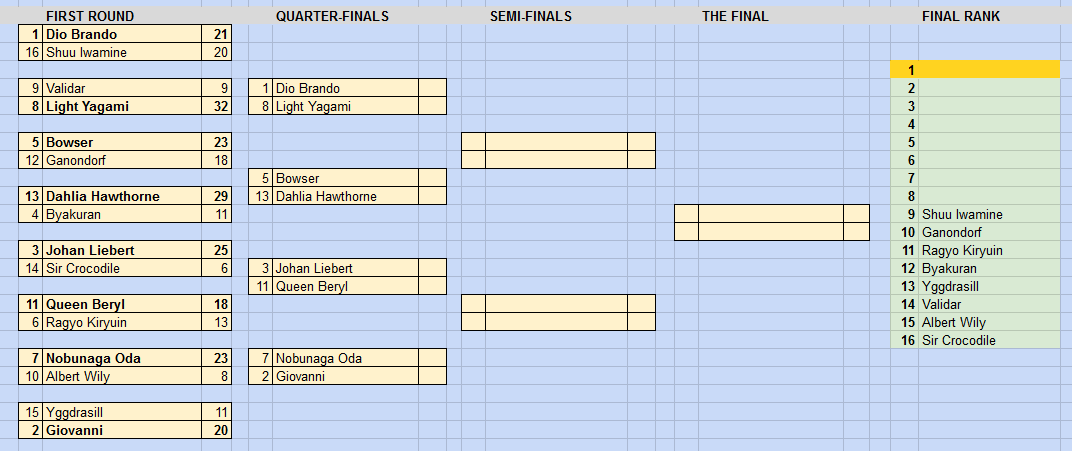Select the bottom semi-final lower name cell
Screen dimensions: 1072x451
click(557, 321)
